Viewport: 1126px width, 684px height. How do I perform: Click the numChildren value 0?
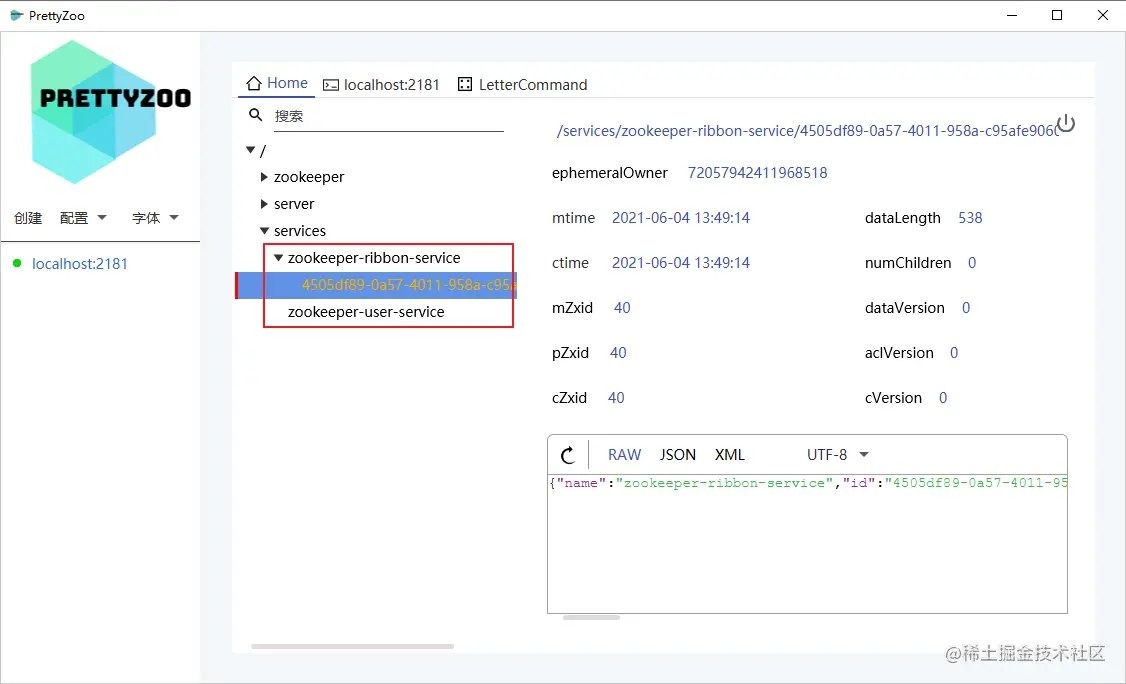pos(972,263)
